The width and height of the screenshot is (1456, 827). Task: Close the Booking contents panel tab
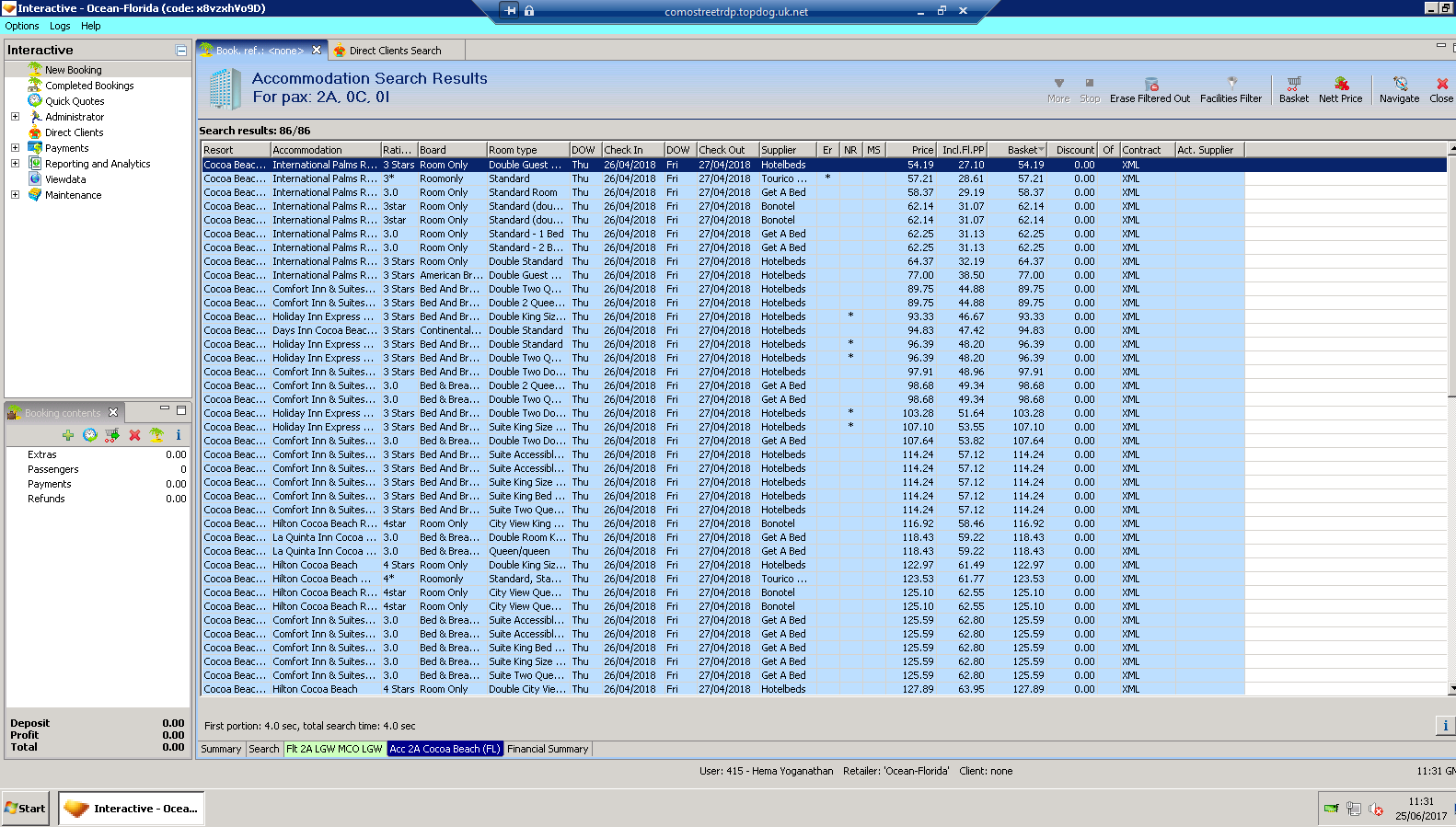113,412
